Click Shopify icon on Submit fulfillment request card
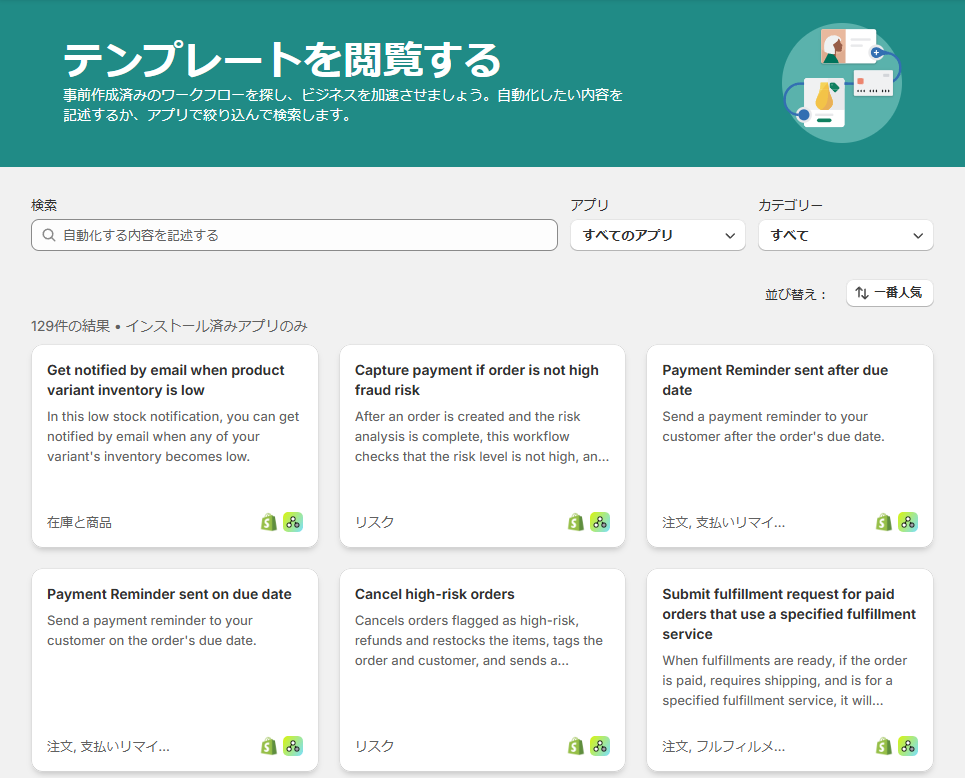965x778 pixels. [884, 746]
